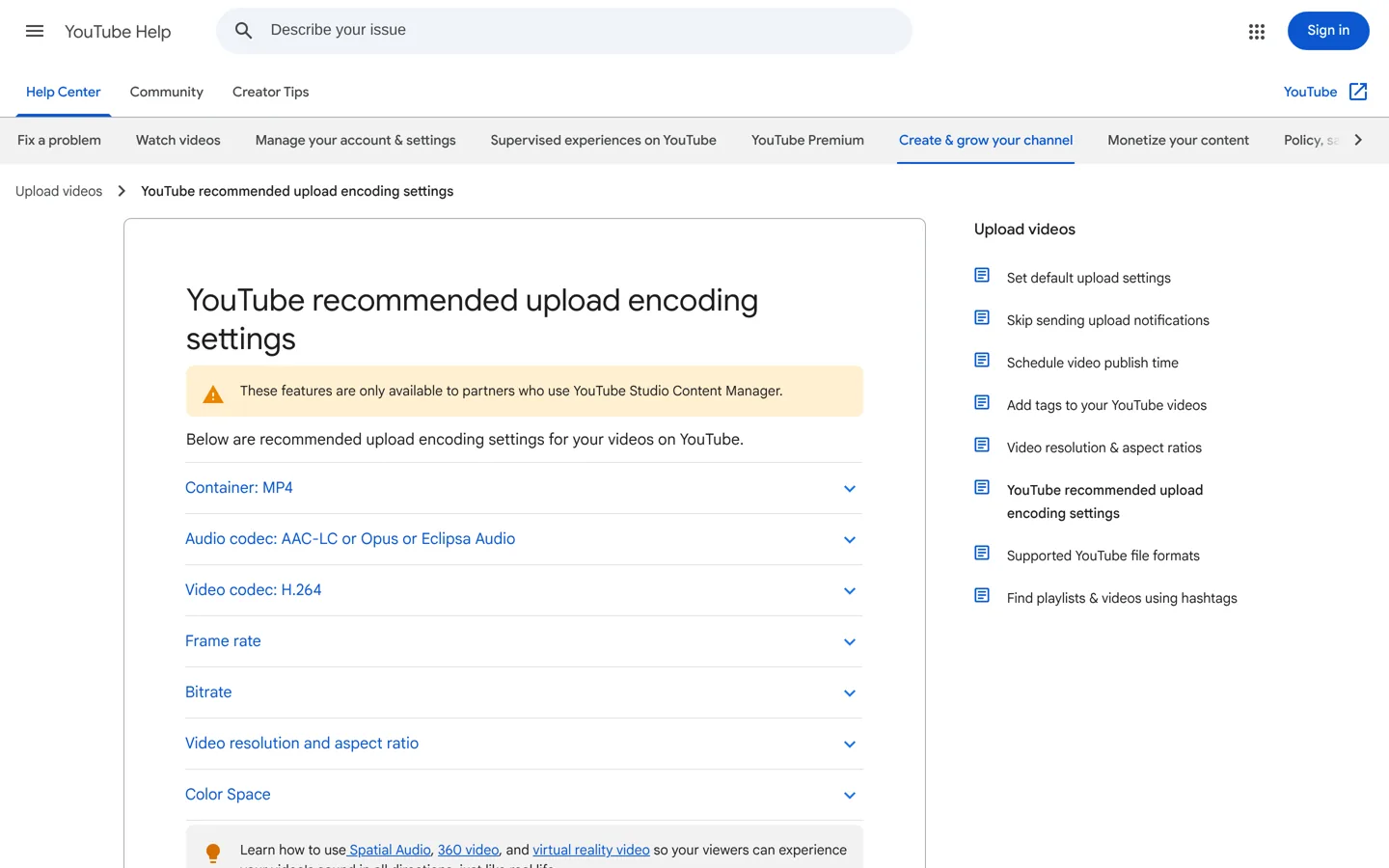Viewport: 1389px width, 868px height.
Task: Open Skip sending upload notifications article
Action: (1108, 320)
